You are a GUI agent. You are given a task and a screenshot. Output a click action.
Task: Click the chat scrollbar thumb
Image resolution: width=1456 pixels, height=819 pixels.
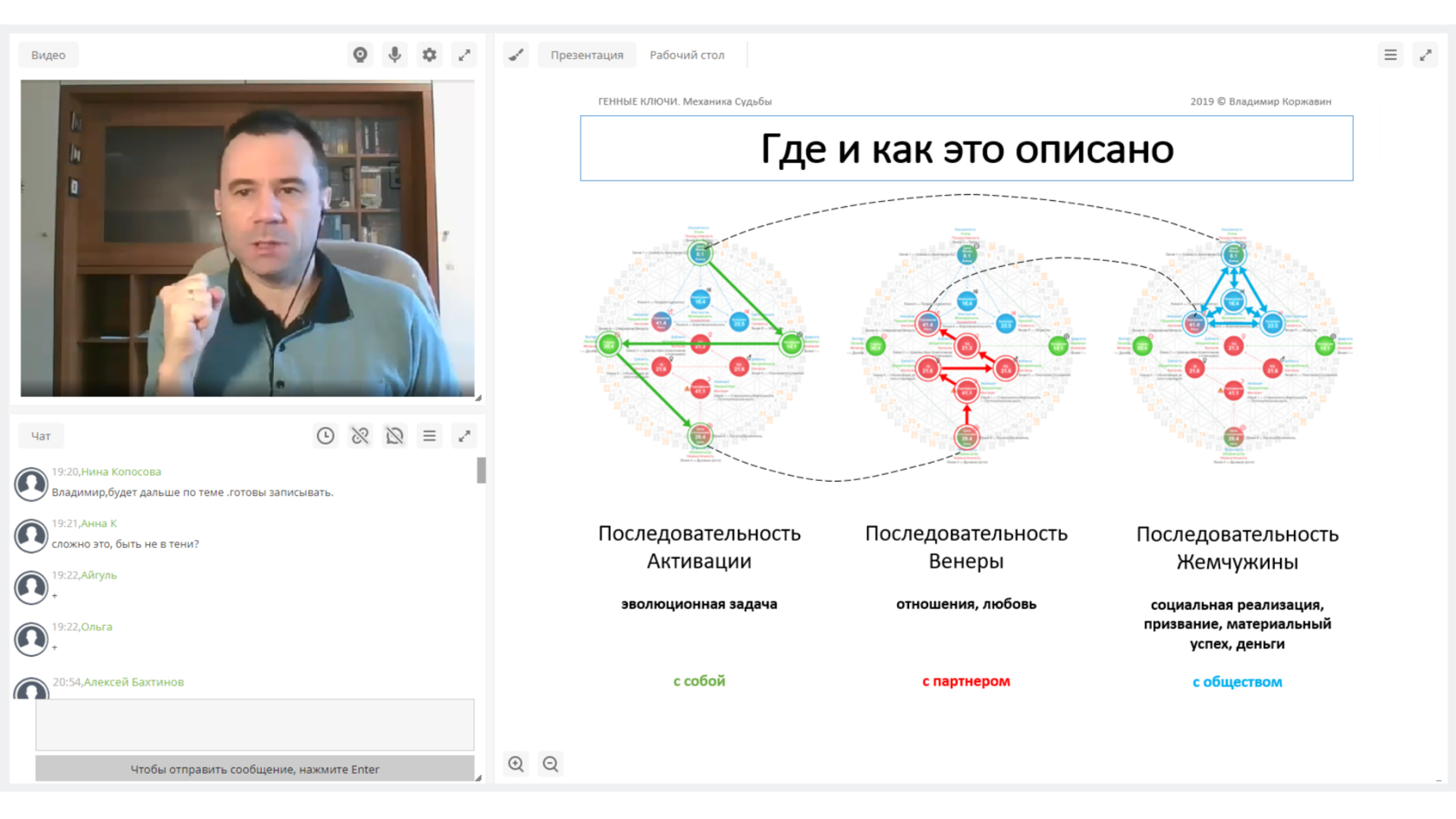tap(481, 471)
